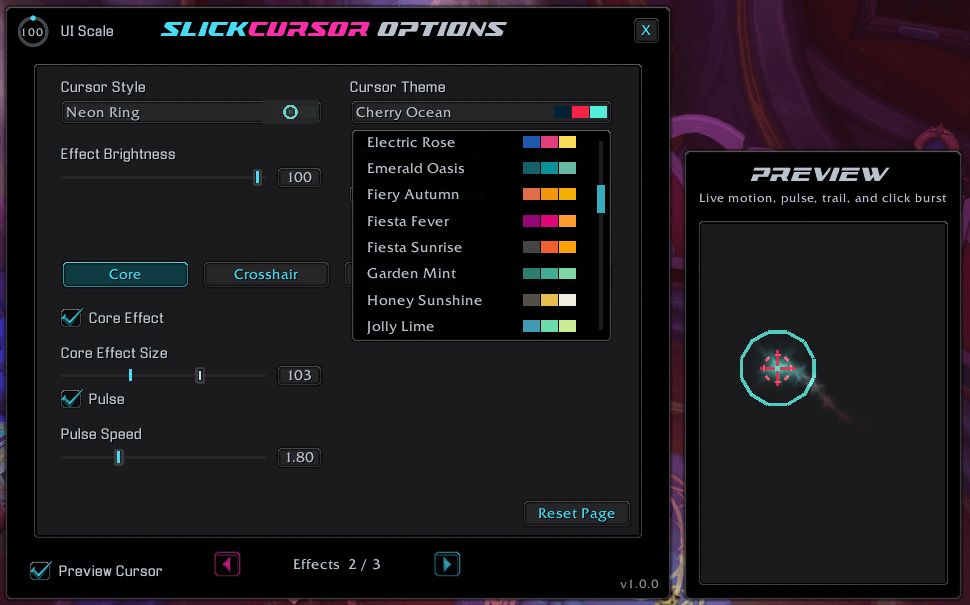This screenshot has width=970, height=605.
Task: Click the Jolly Lime color swatch icon
Action: [x=549, y=326]
